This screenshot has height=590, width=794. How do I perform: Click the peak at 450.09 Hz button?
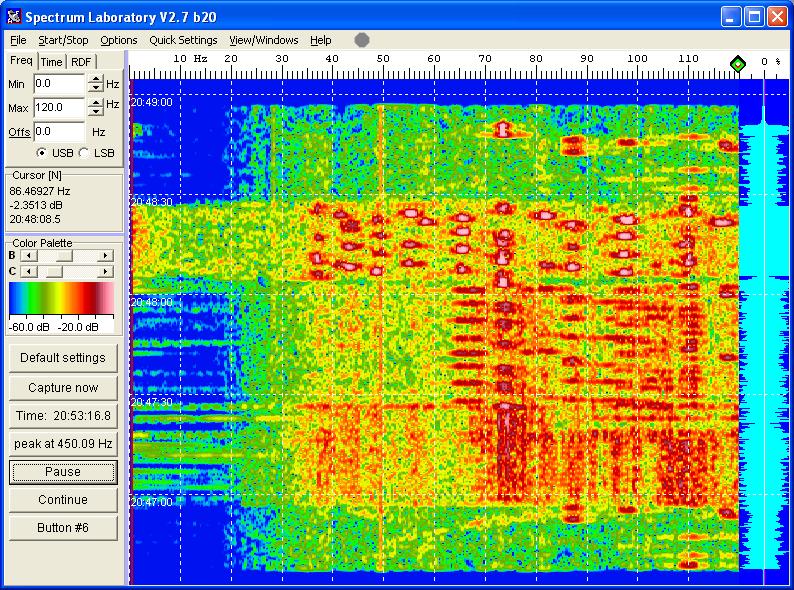click(63, 444)
